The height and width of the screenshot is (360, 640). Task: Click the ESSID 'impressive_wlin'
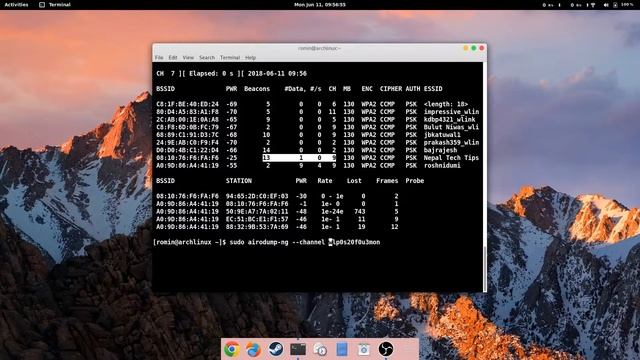coord(451,111)
